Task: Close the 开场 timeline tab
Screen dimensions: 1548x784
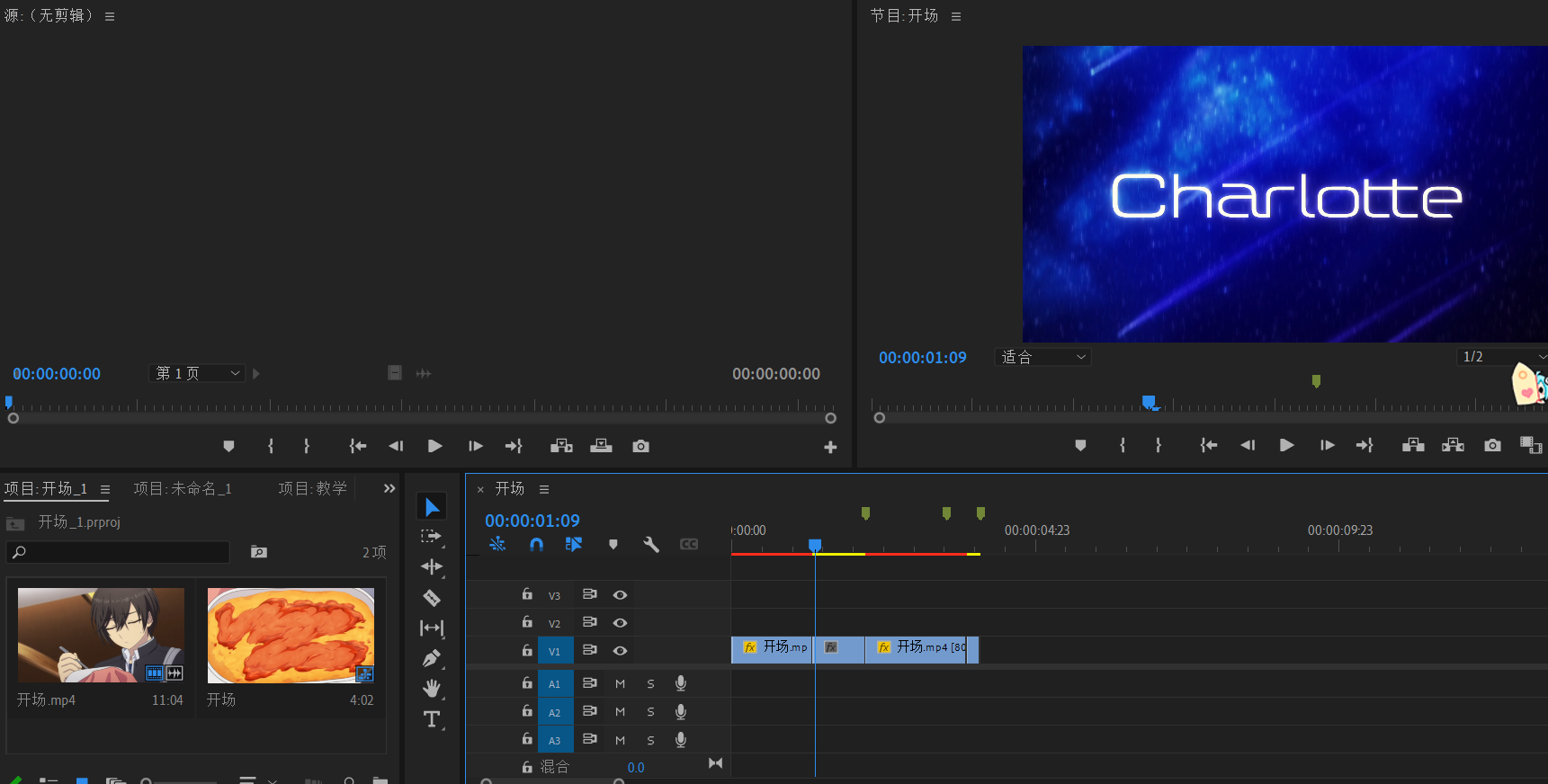Action: point(480,489)
